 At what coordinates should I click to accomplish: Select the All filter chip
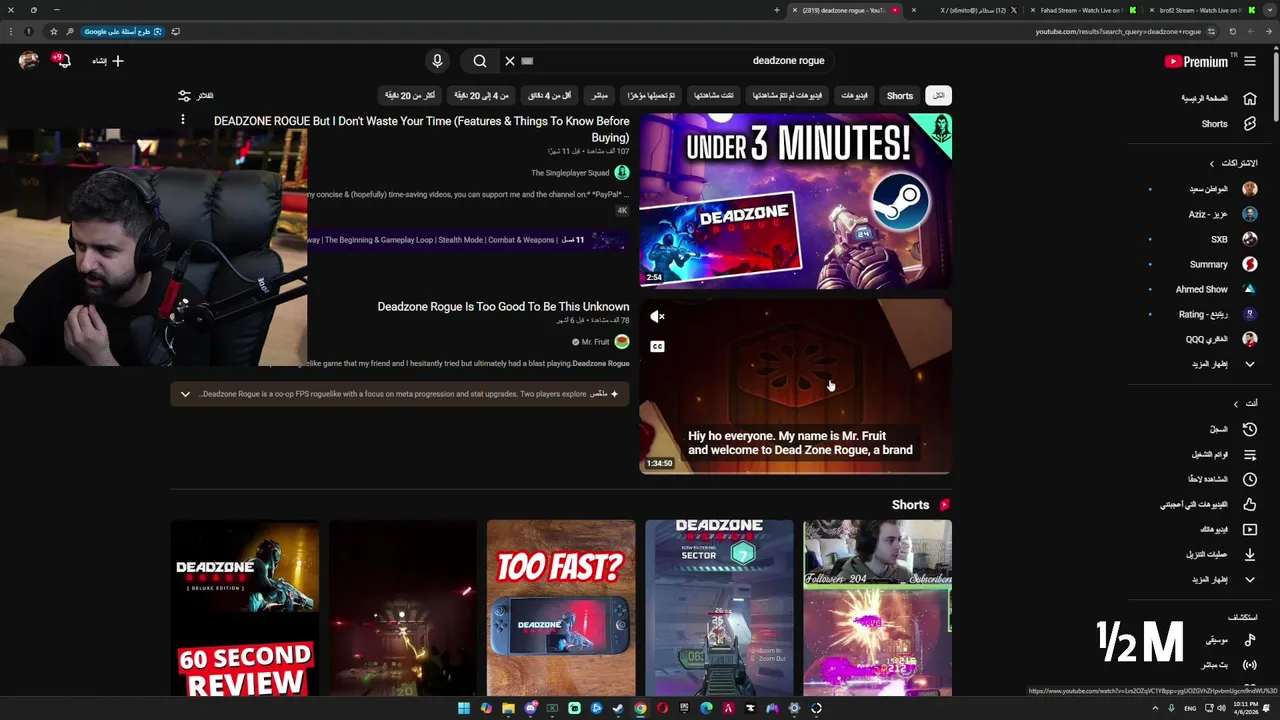click(x=937, y=96)
